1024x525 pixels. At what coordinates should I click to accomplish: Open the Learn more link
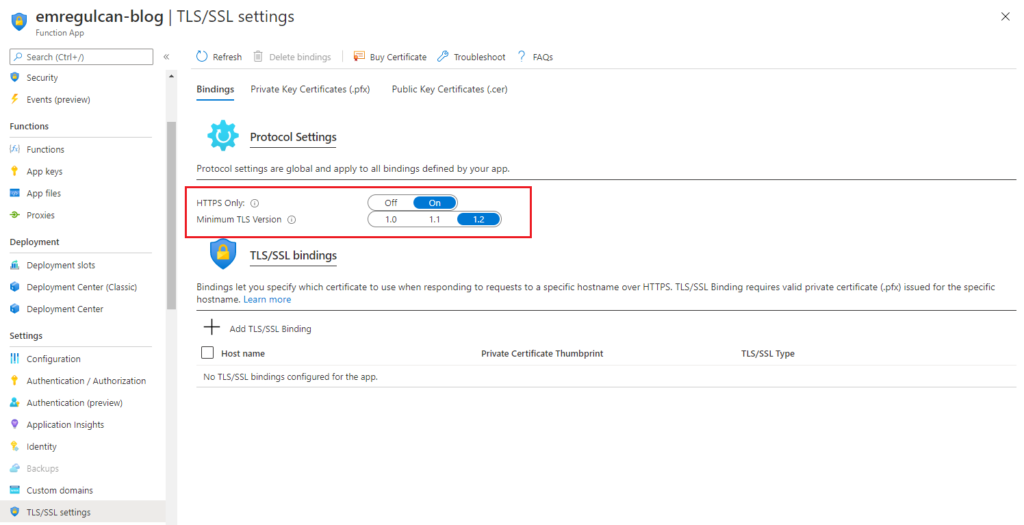tap(267, 299)
